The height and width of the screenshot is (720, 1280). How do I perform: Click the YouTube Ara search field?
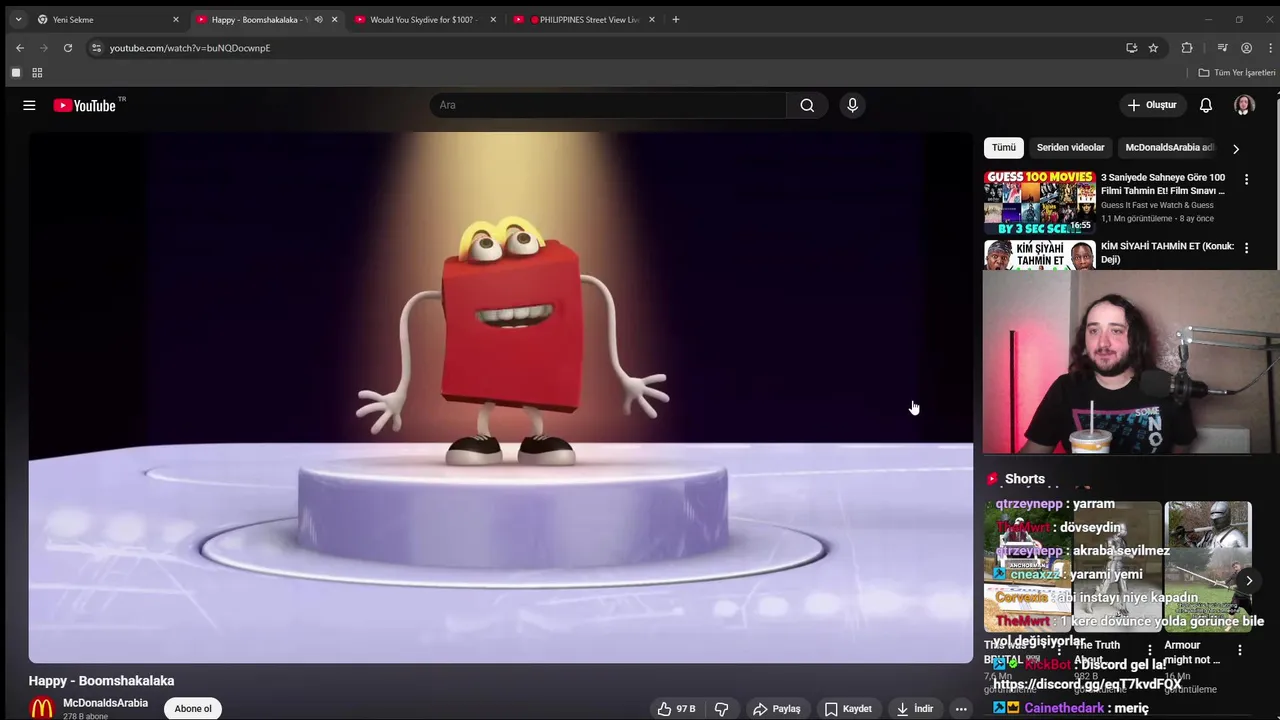pos(608,105)
